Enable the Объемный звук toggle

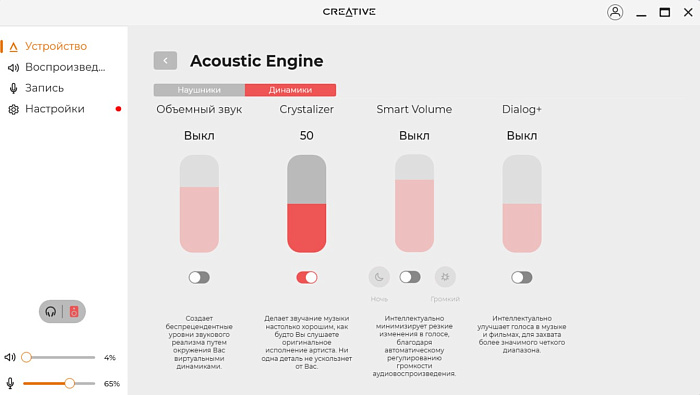coord(199,278)
